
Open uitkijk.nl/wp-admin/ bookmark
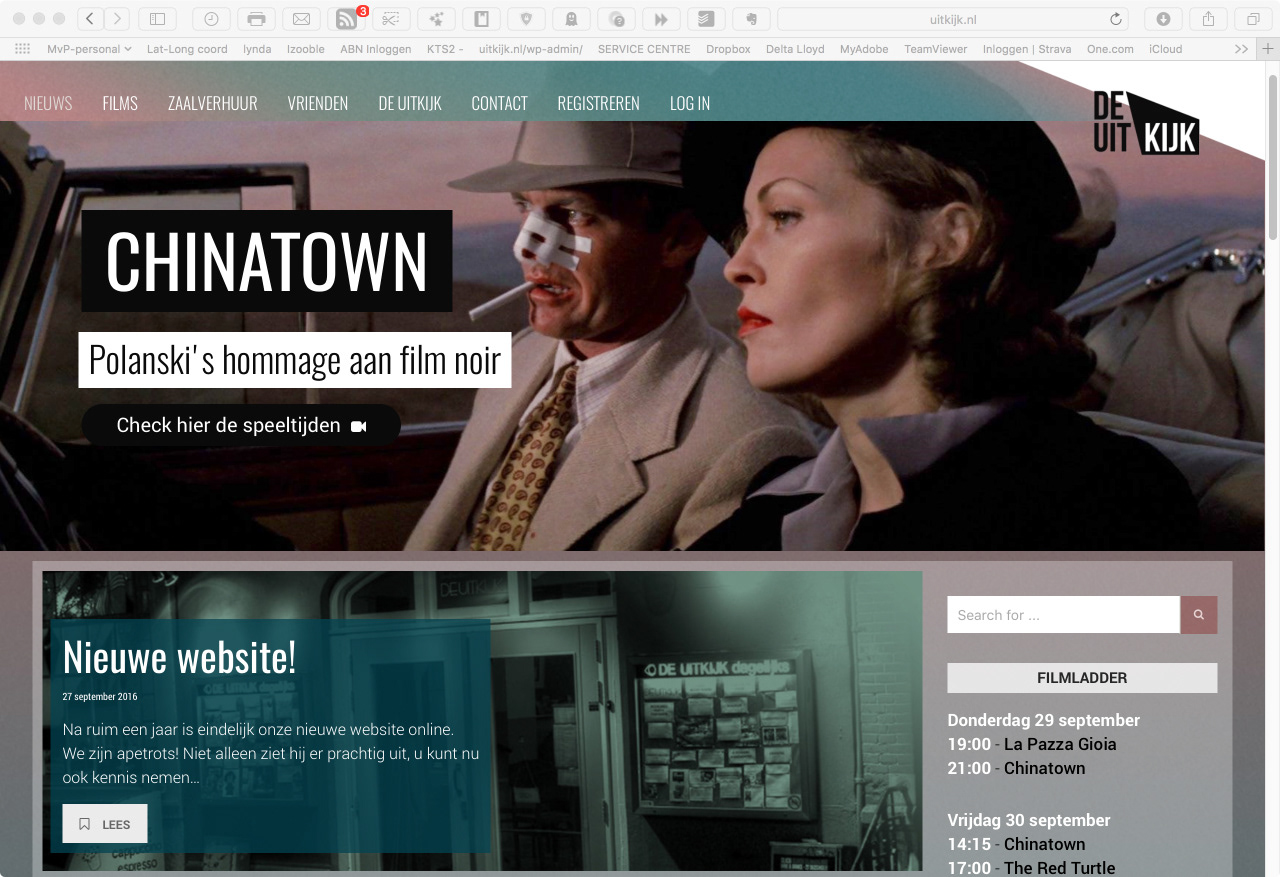click(x=531, y=49)
